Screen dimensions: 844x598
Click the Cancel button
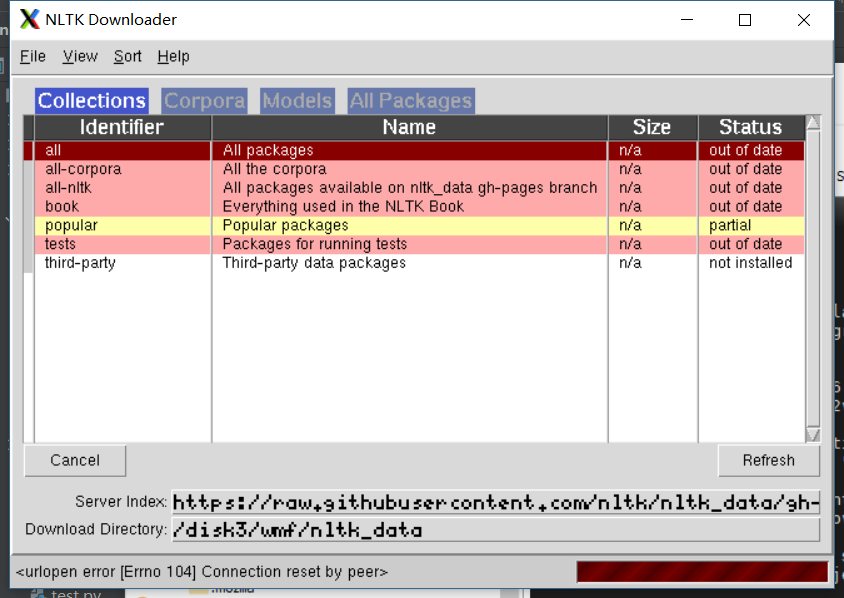tap(75, 461)
